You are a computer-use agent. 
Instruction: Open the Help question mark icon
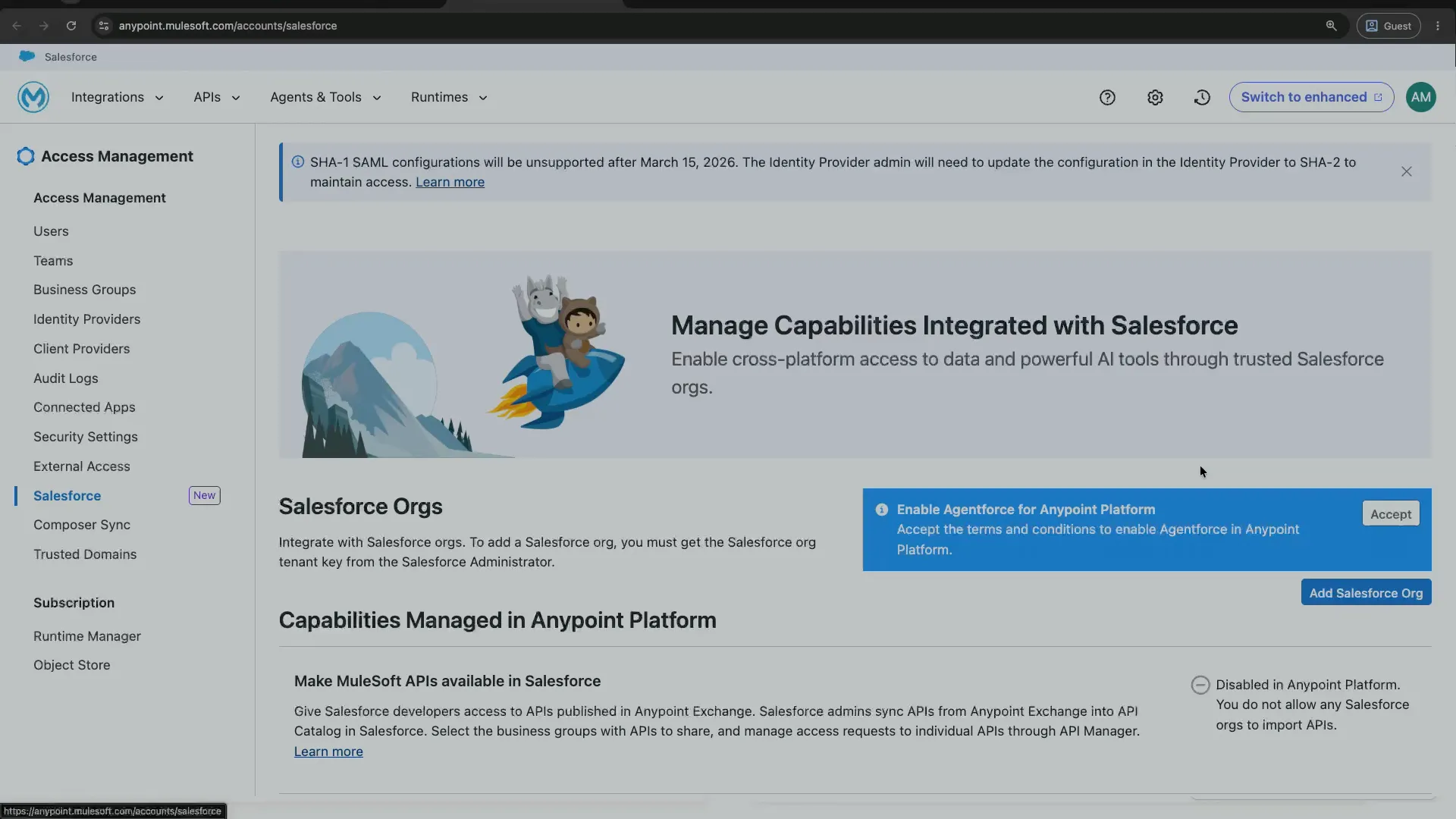pos(1107,97)
